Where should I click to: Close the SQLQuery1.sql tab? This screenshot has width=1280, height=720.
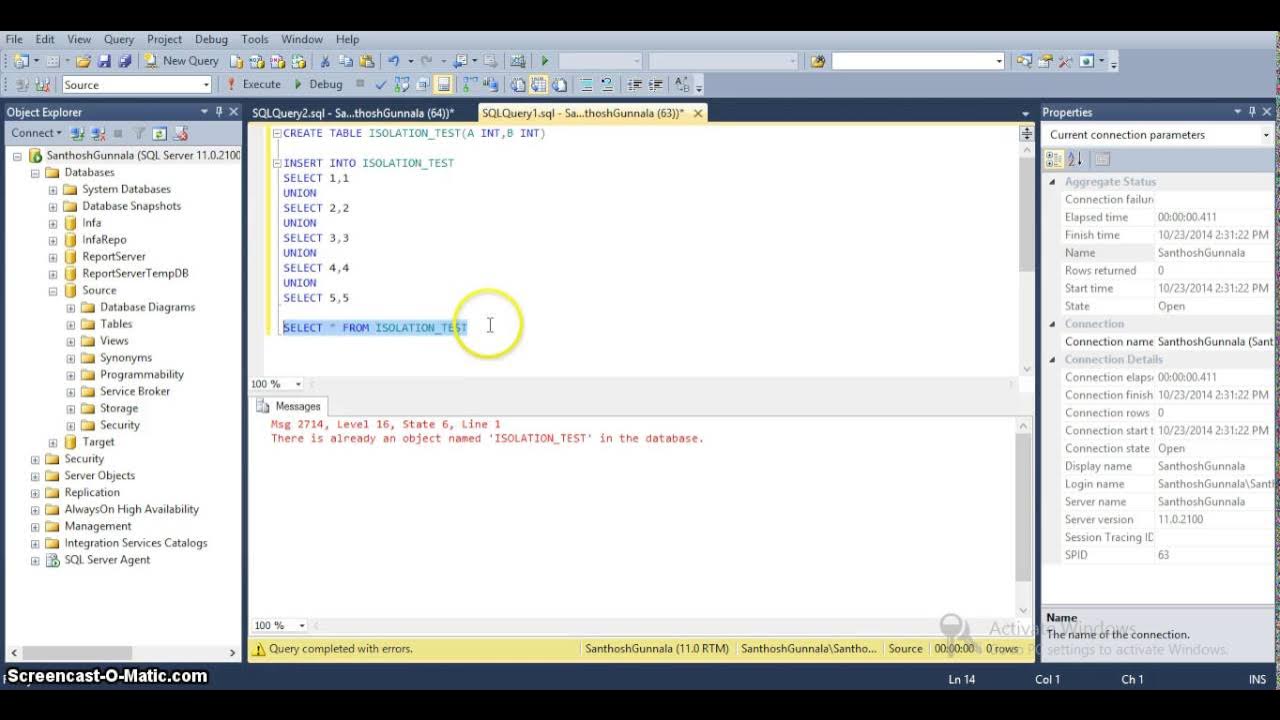(x=698, y=113)
